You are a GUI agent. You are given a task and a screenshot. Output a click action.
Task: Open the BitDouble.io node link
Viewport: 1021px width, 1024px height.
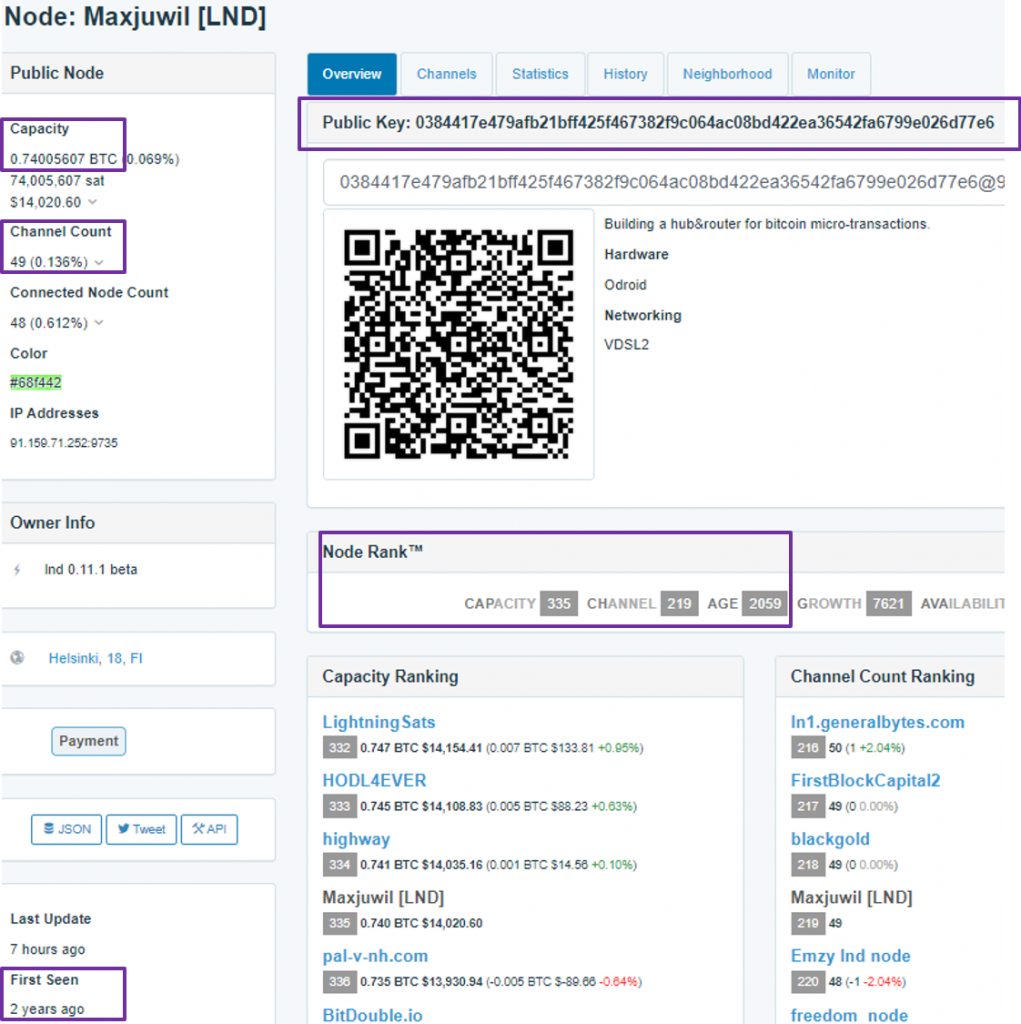tap(372, 1015)
